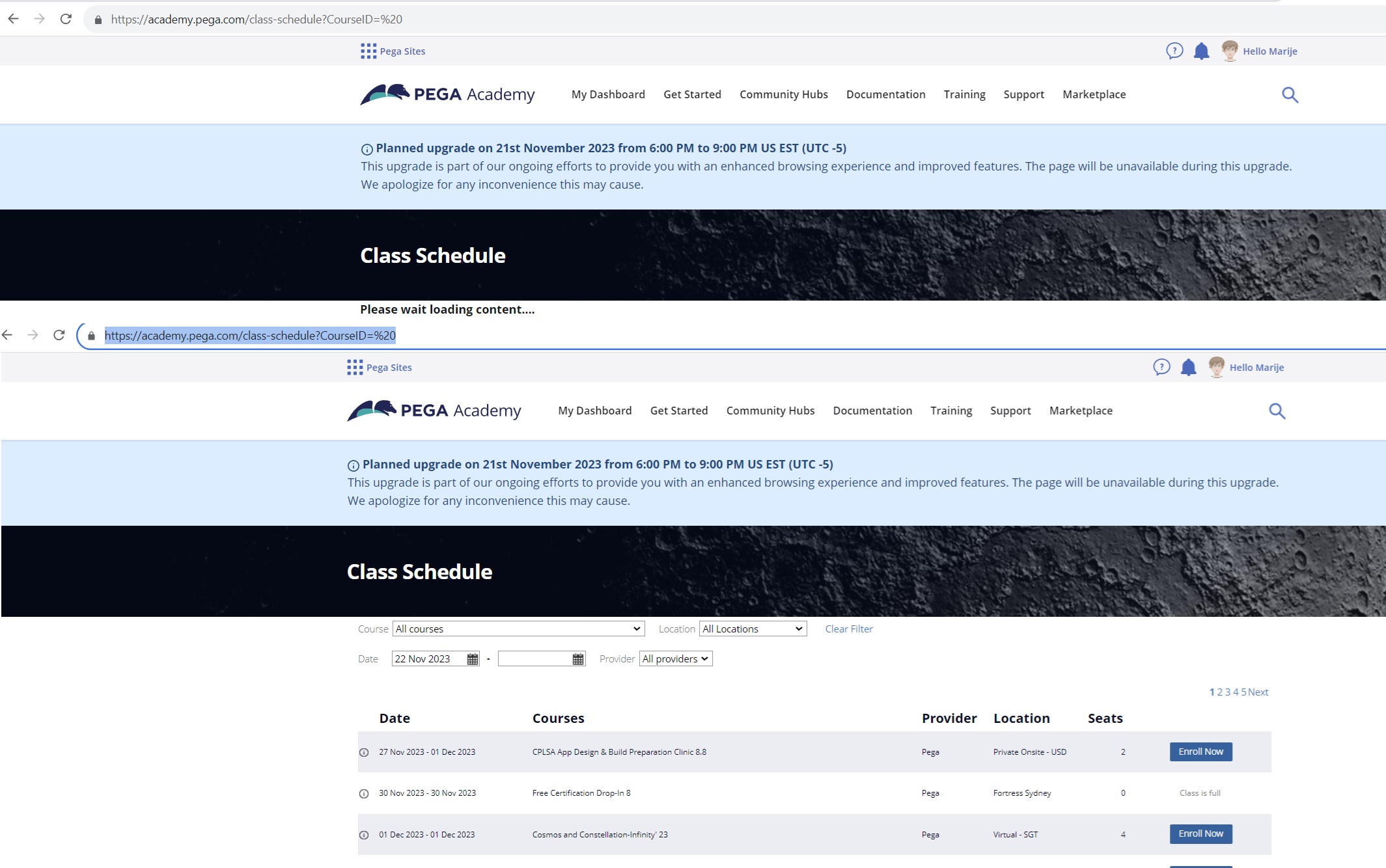Open the Training menu
This screenshot has width=1386, height=868.
pyautogui.click(x=951, y=411)
